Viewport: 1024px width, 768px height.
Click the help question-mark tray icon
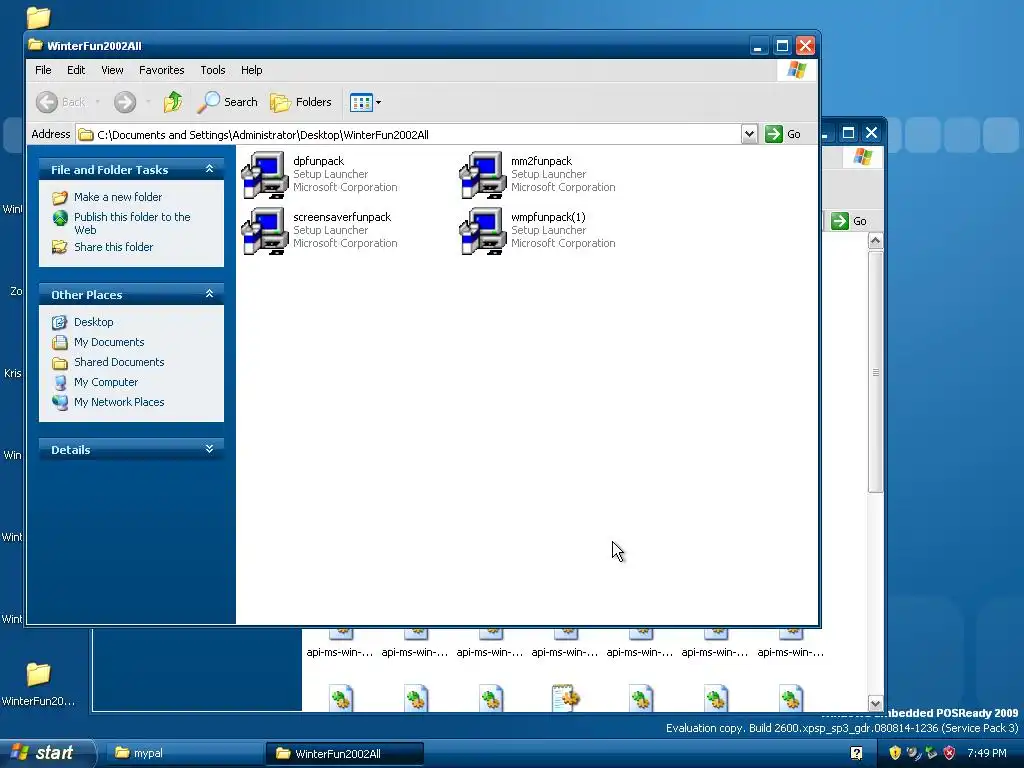856,753
